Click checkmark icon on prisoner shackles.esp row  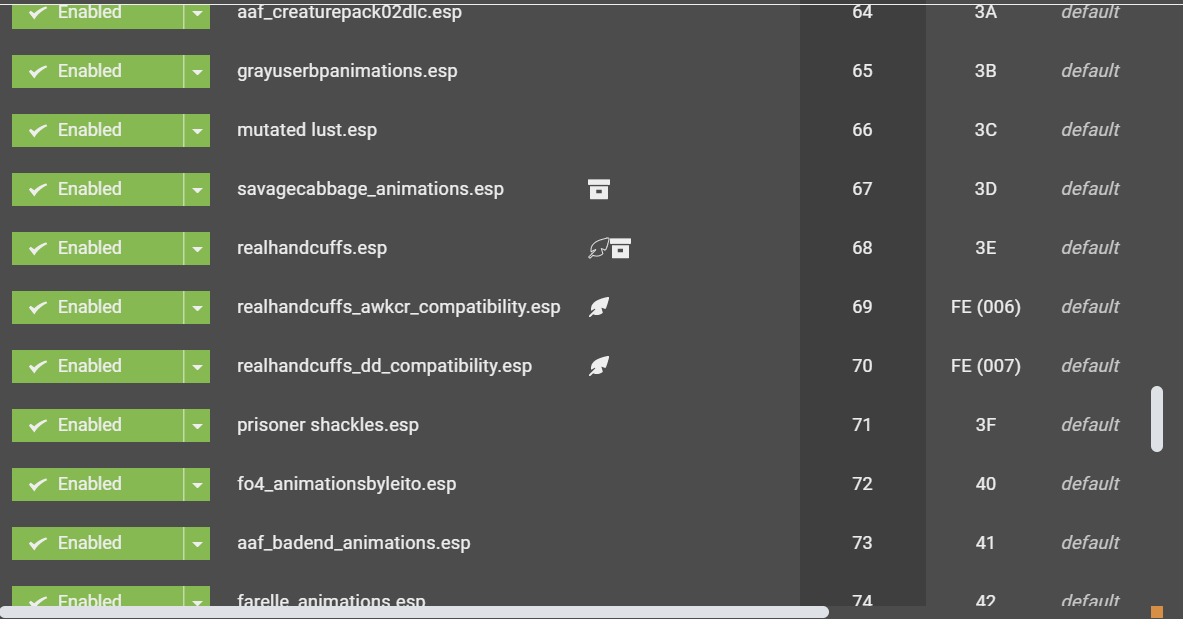(x=38, y=426)
